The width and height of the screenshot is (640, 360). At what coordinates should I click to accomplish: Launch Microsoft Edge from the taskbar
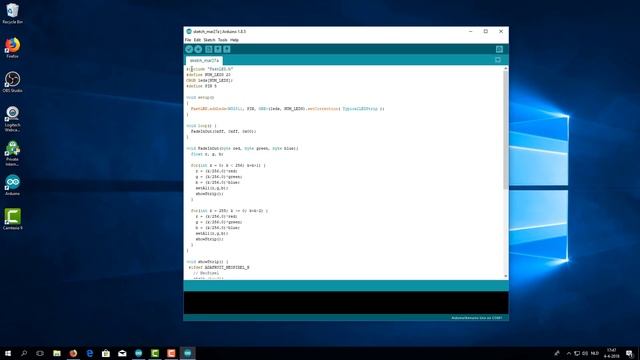point(89,353)
